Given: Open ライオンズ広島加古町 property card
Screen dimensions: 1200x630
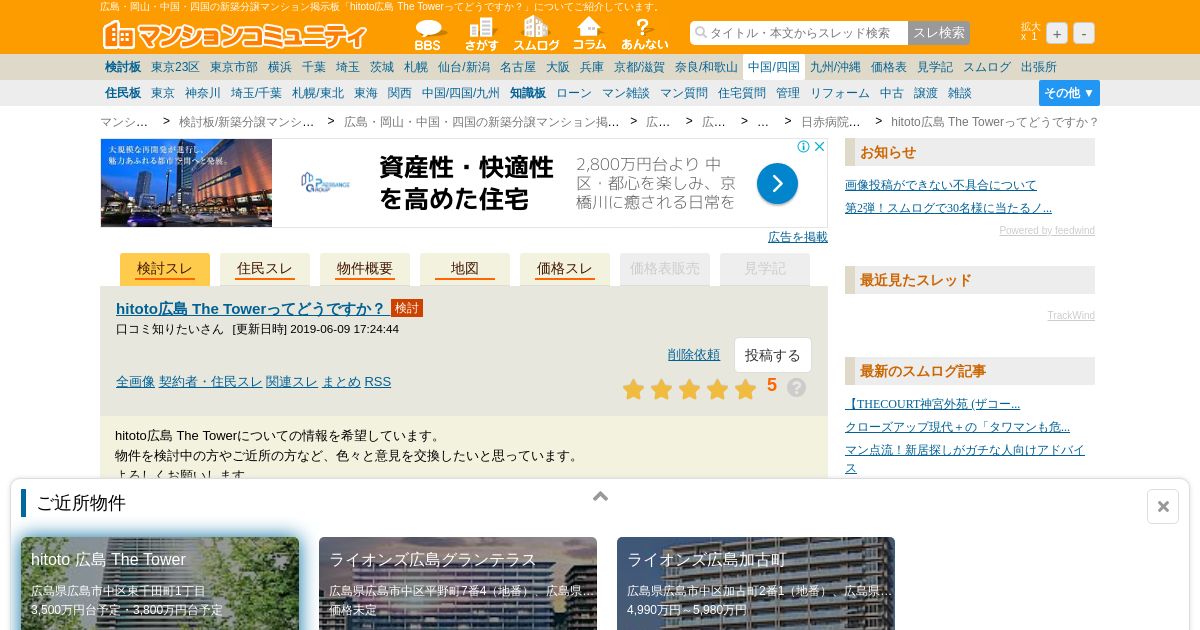Looking at the screenshot, I should click(756, 584).
